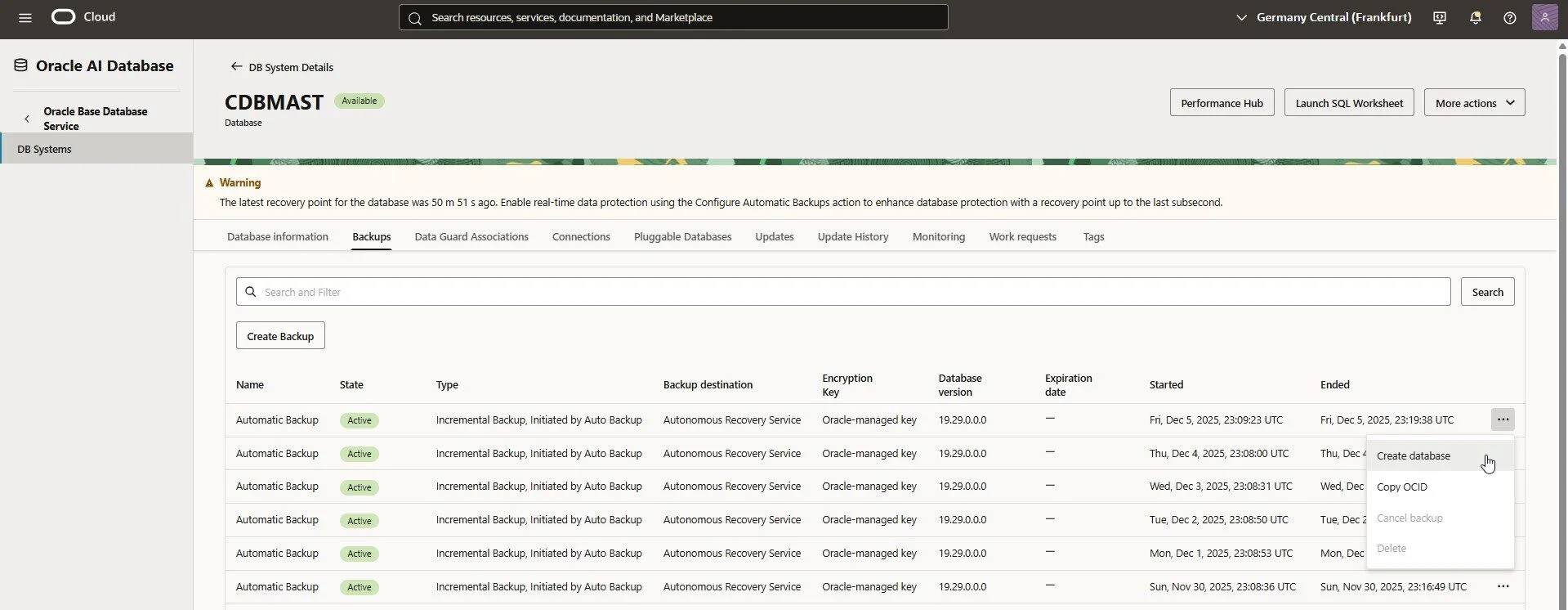The height and width of the screenshot is (610, 1568).
Task: Open the Connections tab
Action: [581, 236]
